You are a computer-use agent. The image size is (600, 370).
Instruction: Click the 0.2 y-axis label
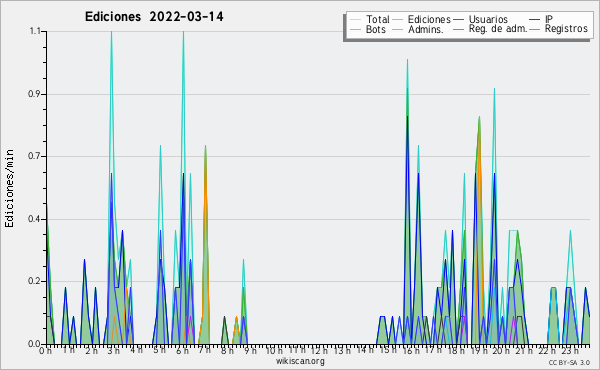pos(34,281)
